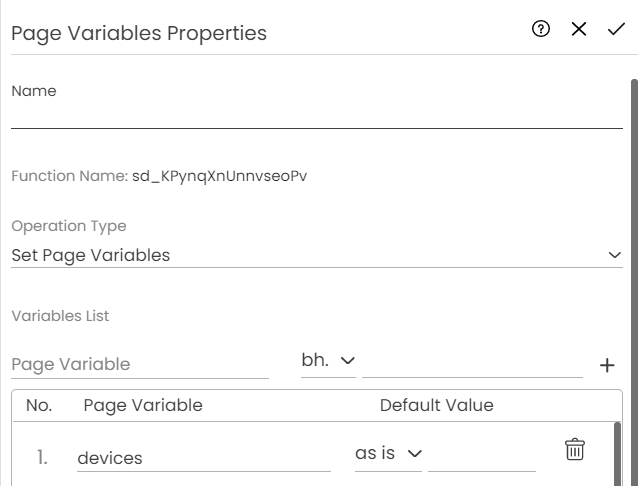Click the Function Name text
This screenshot has width=638, height=486.
pos(159,176)
